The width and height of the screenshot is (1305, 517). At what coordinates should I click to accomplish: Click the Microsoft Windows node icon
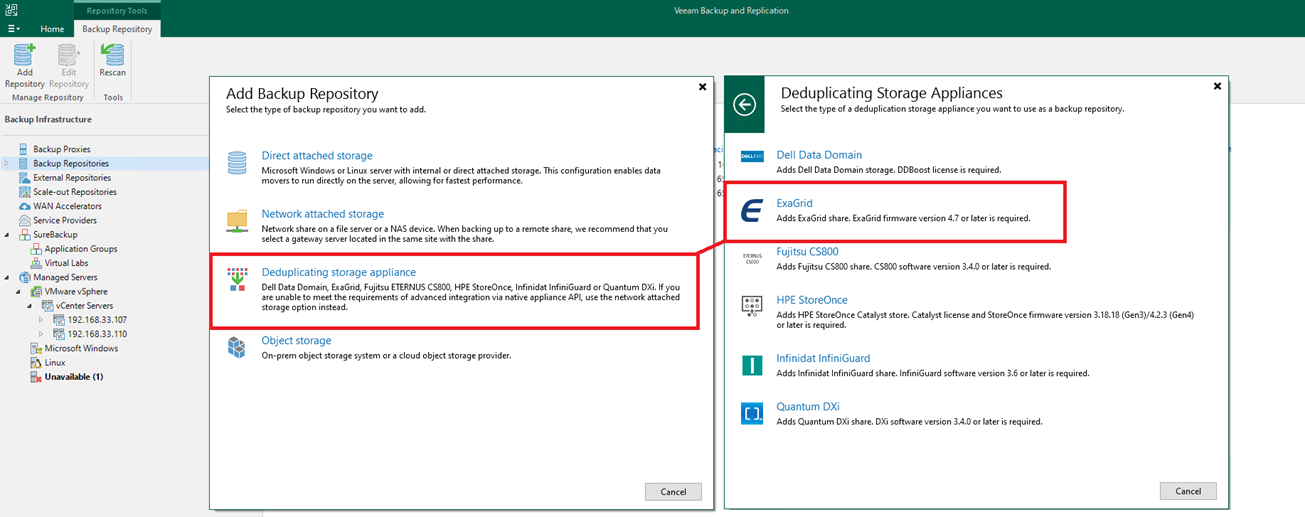(x=36, y=349)
